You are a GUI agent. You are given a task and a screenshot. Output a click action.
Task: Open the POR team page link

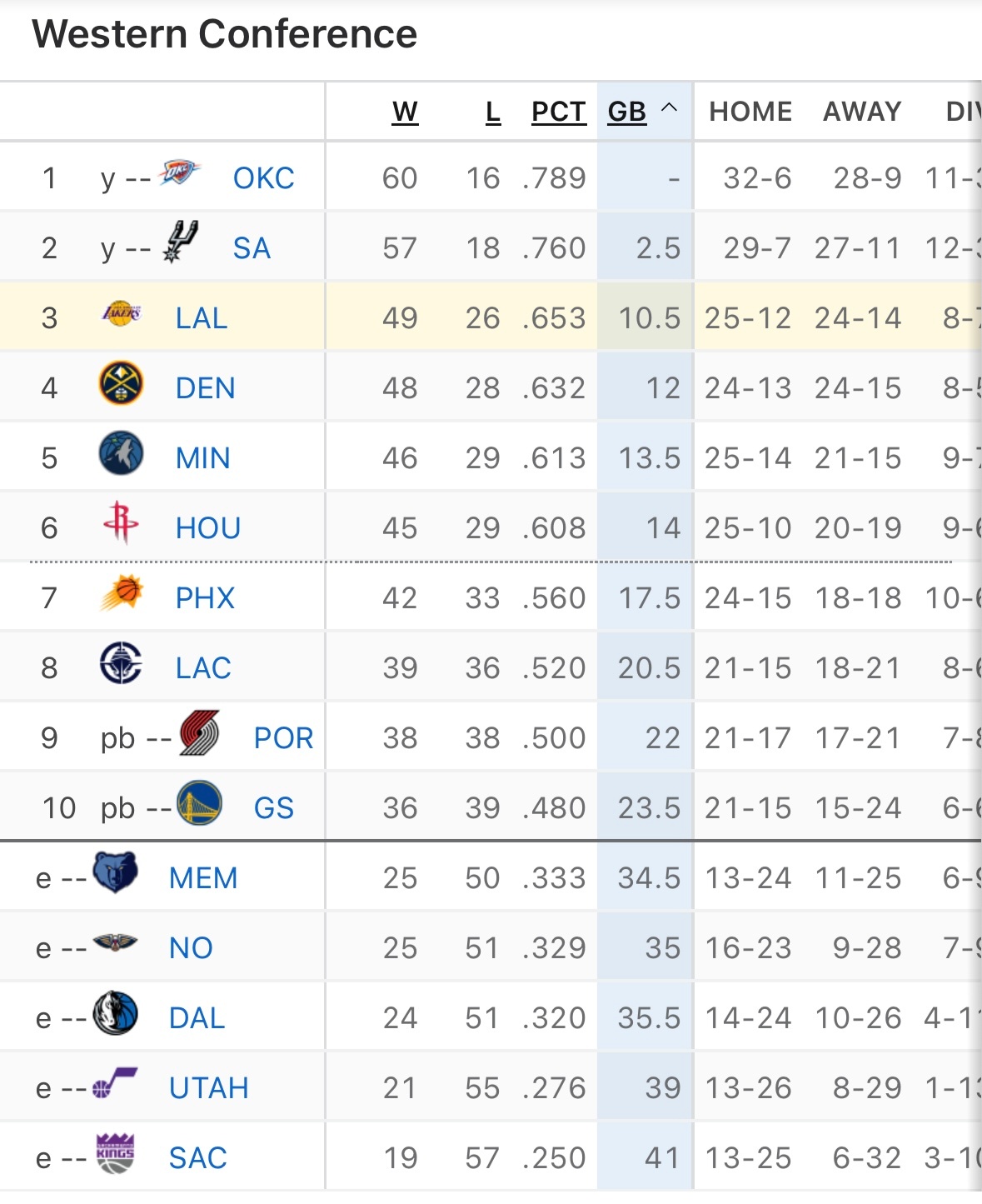(283, 737)
